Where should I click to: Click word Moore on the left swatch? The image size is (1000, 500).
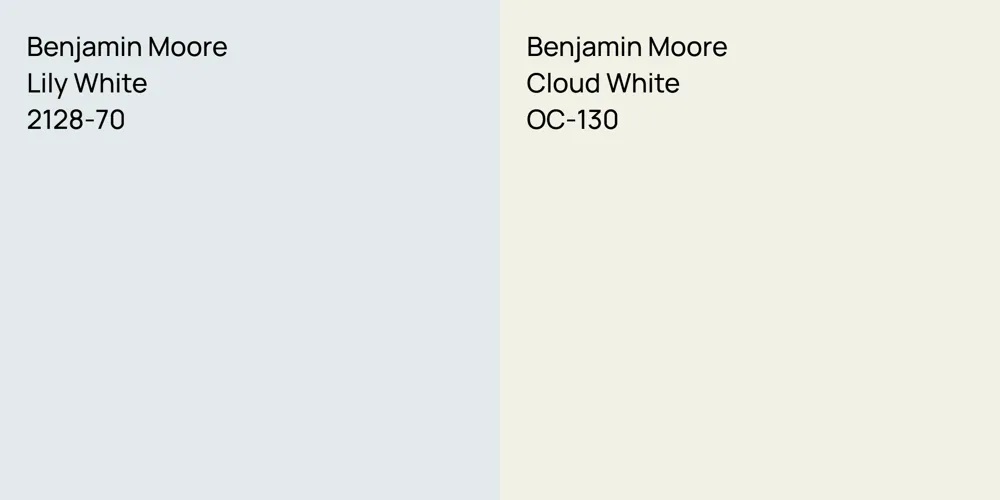(187, 47)
